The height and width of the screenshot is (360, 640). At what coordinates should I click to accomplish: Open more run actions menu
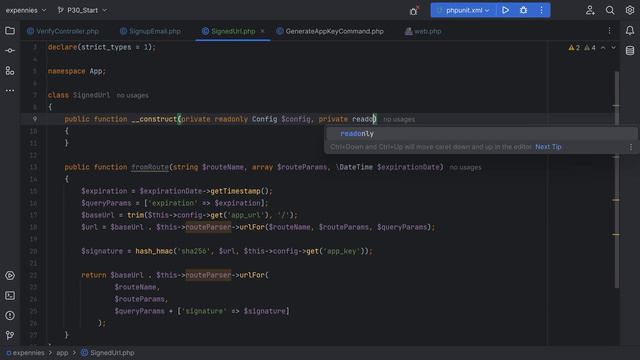(x=541, y=10)
